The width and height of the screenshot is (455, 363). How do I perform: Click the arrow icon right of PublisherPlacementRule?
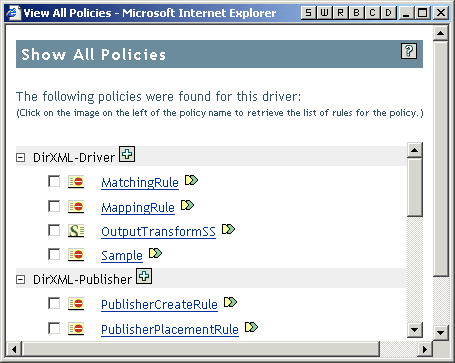251,327
